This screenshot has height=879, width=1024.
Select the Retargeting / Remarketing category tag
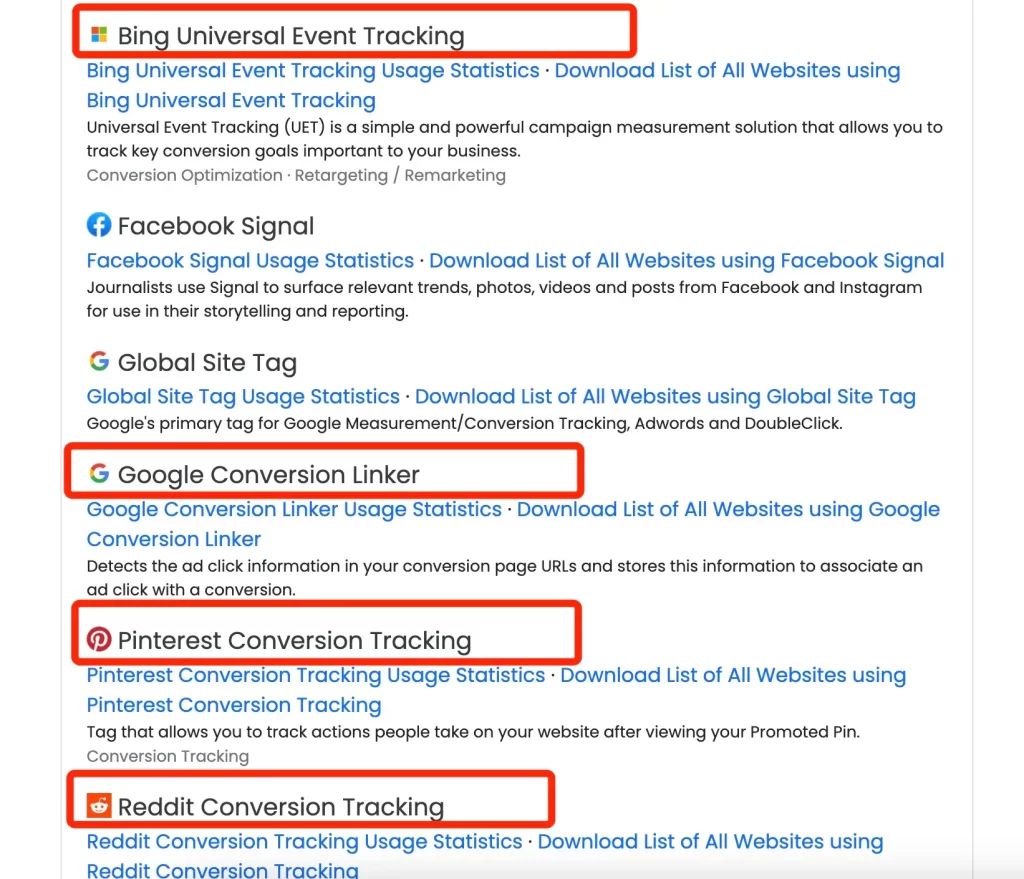click(400, 175)
